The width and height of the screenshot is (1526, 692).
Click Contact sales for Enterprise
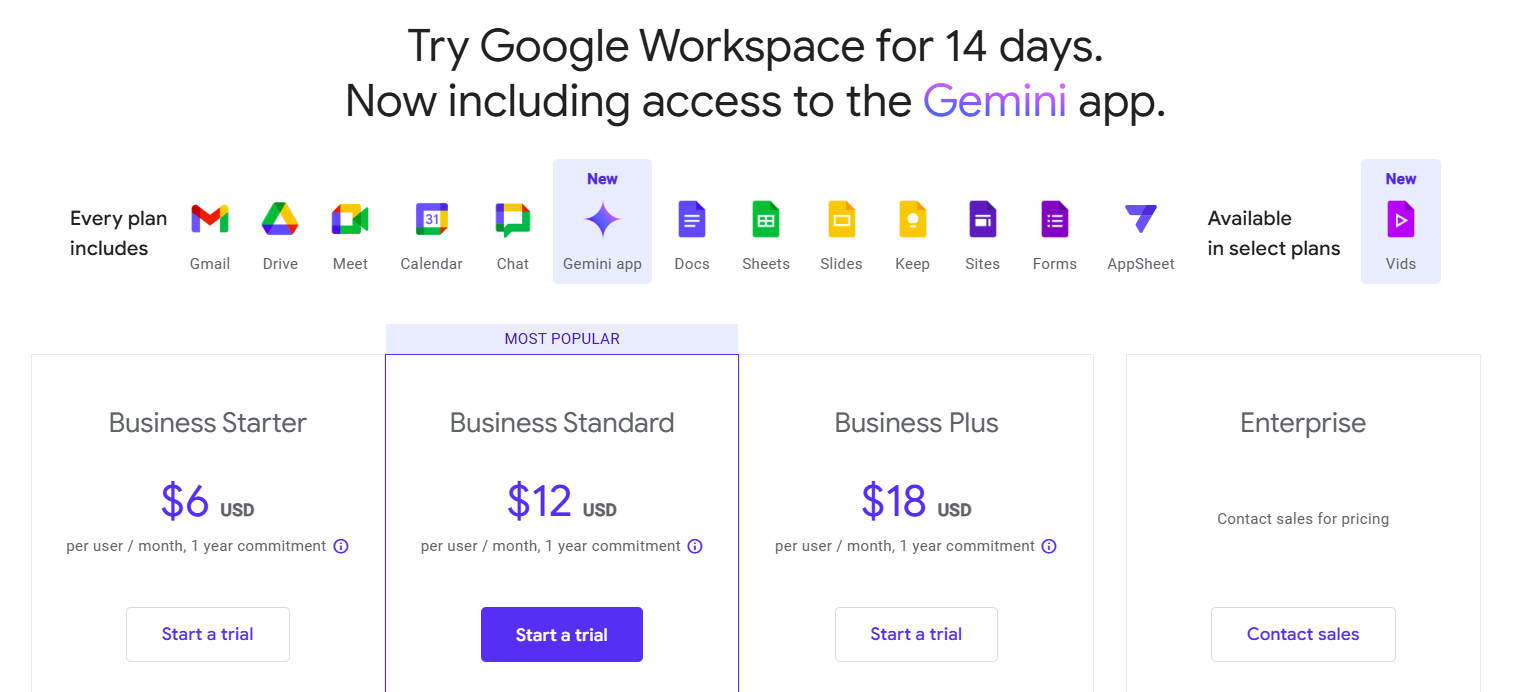(x=1303, y=634)
